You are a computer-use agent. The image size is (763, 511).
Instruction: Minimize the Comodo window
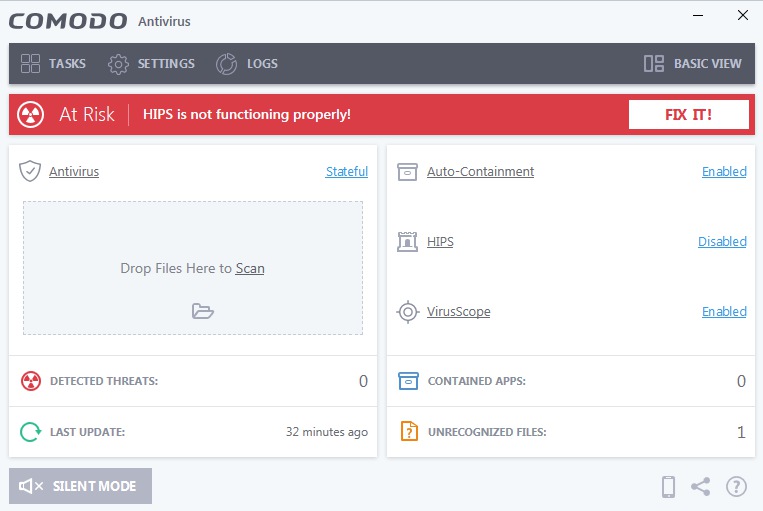(x=698, y=16)
